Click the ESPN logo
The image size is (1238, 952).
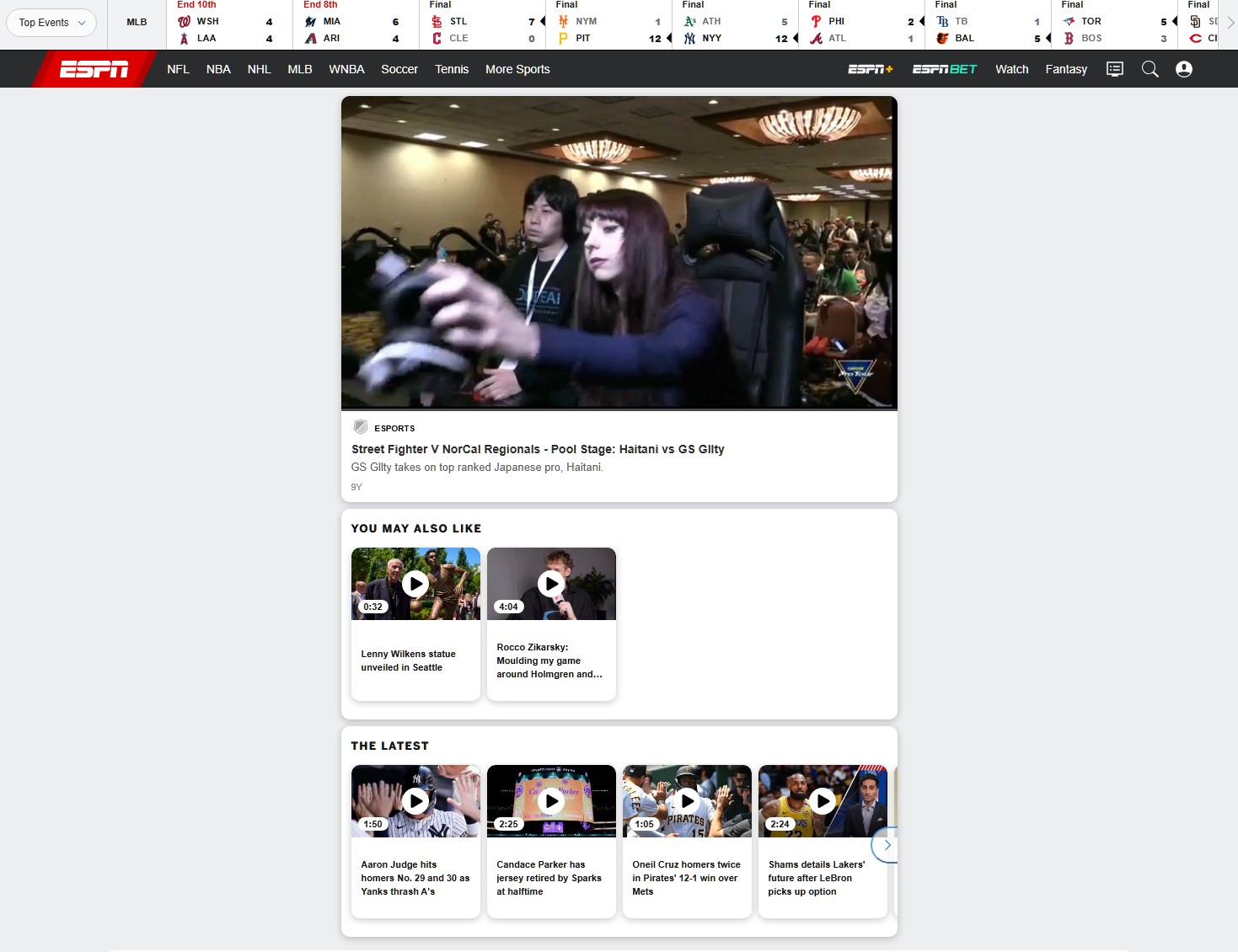tap(94, 69)
